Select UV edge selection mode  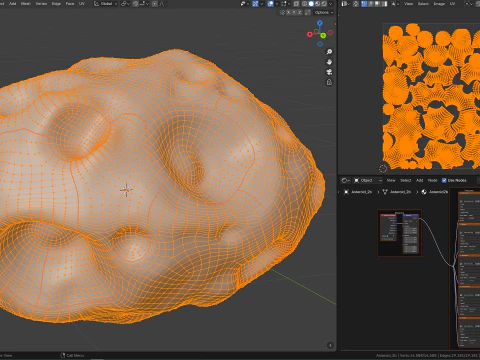pyautogui.click(x=370, y=4)
